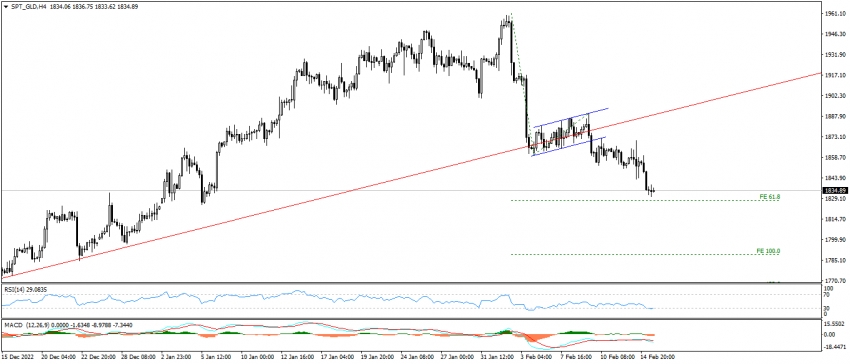
Task: Click the RSI(14) 29.0835 indicator label
Action: (x=26, y=290)
